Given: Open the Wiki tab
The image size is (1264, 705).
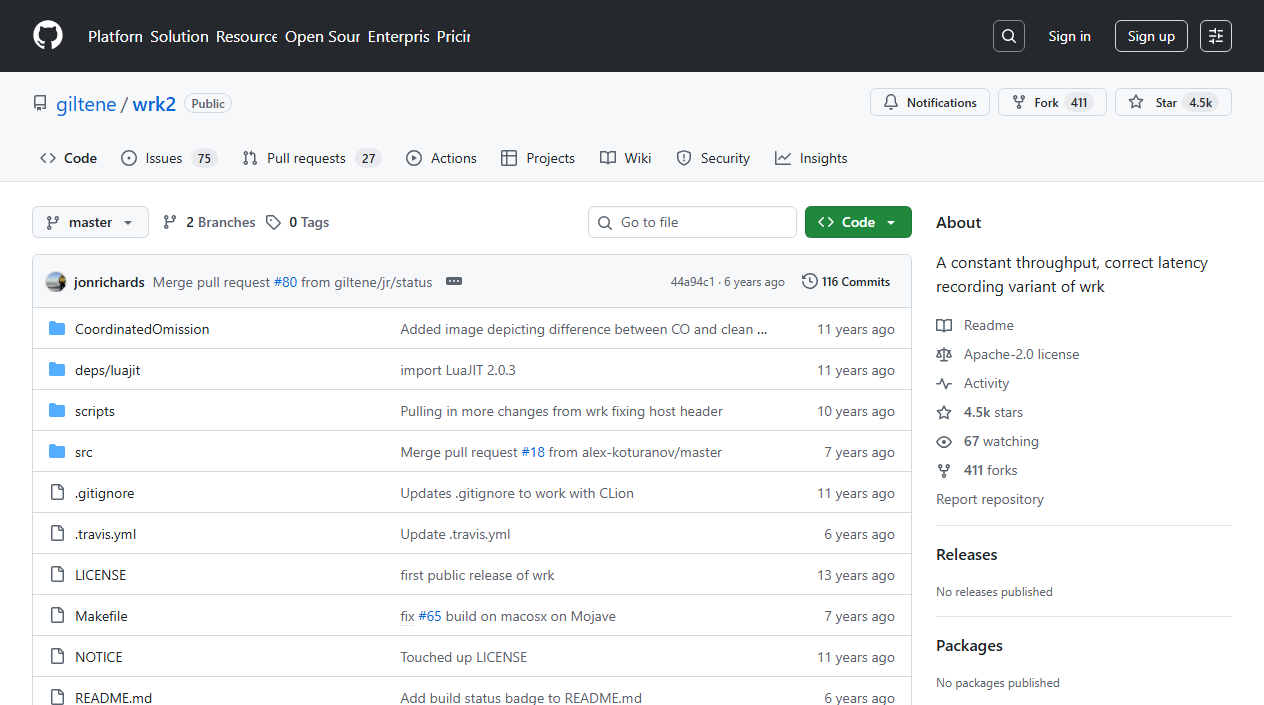Looking at the screenshot, I should 626,158.
